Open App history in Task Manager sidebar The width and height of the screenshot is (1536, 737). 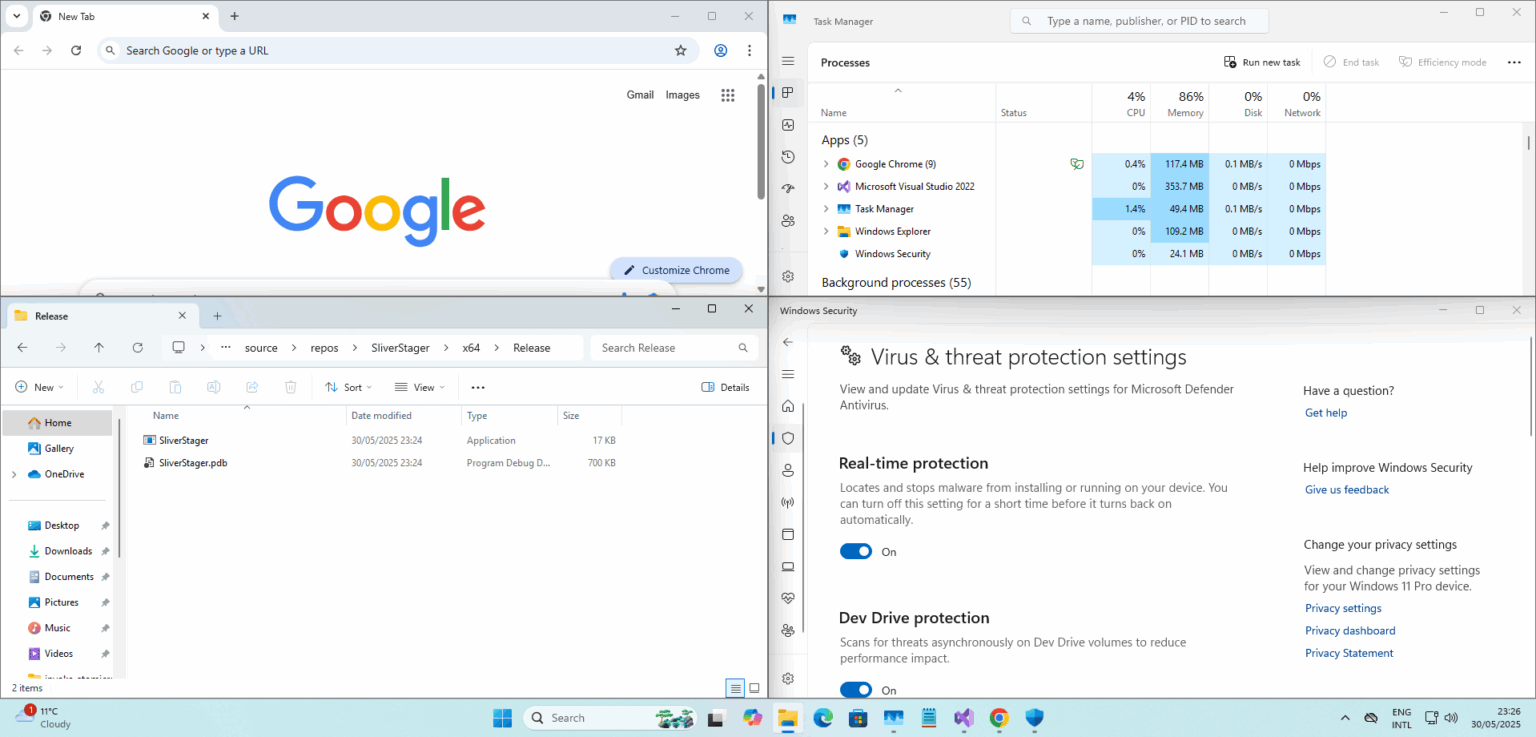point(788,156)
